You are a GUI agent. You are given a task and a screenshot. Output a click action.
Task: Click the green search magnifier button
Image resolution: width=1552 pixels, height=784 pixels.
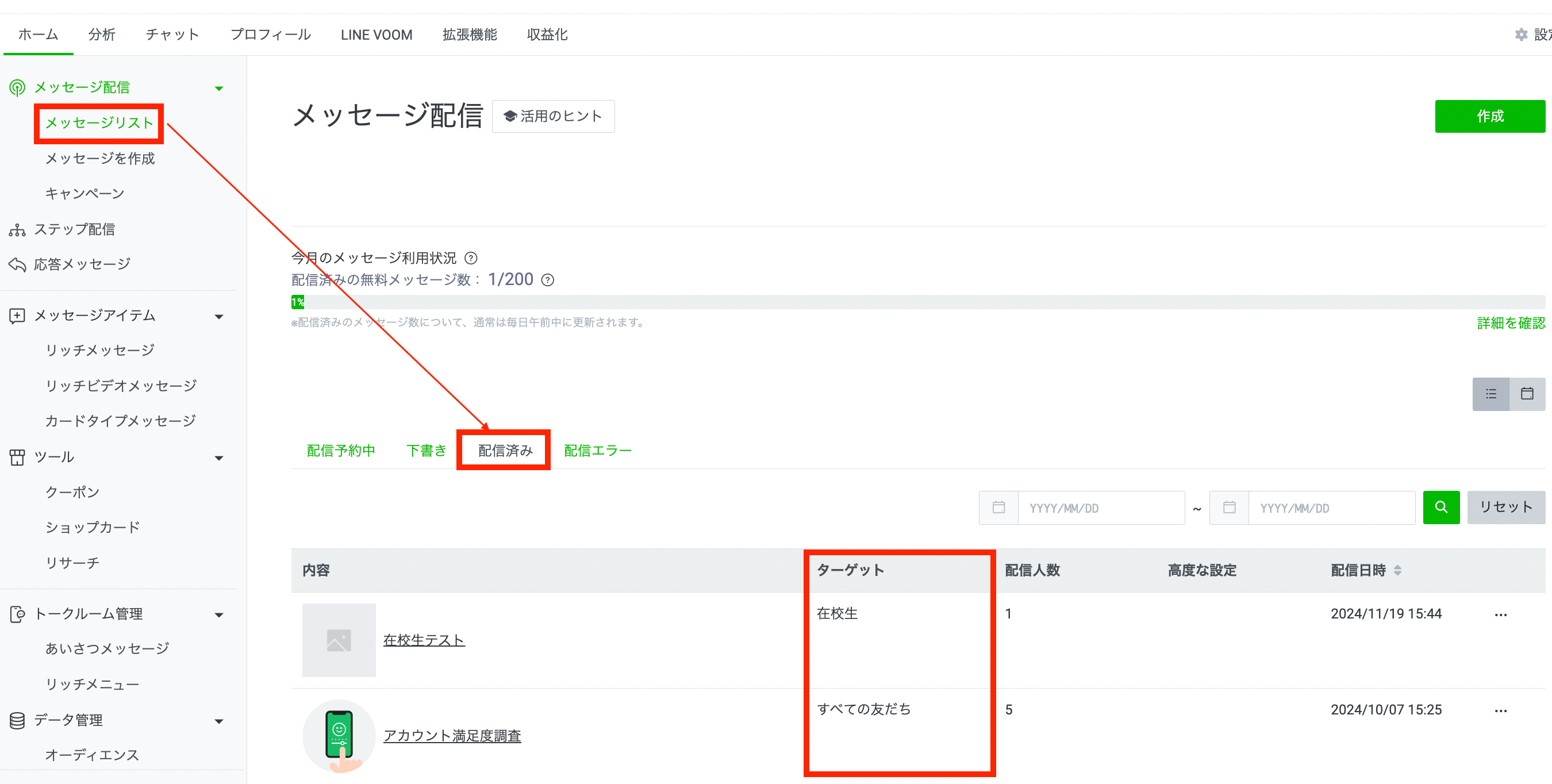coord(1440,508)
